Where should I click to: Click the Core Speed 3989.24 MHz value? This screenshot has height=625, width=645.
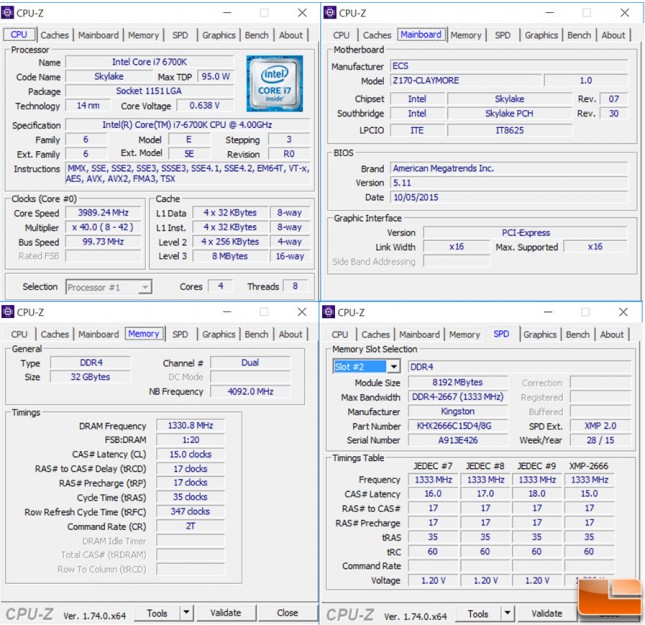point(103,212)
